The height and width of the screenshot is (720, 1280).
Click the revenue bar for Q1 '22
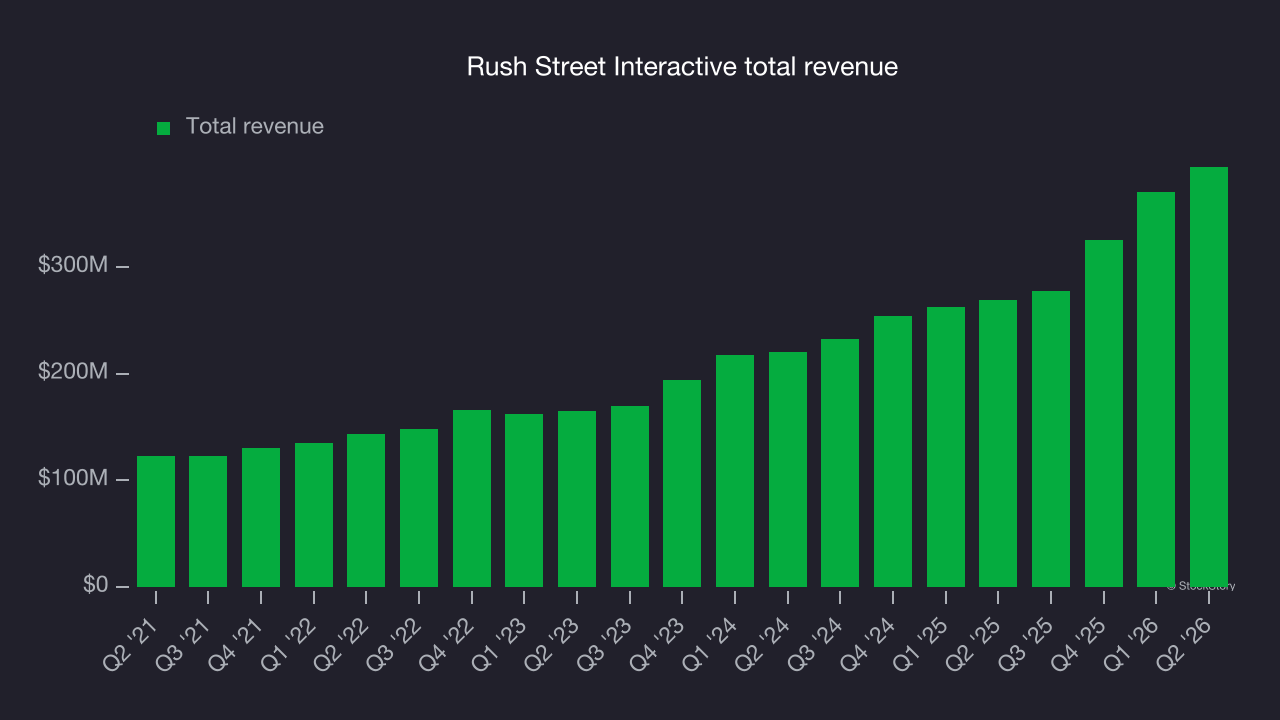314,515
